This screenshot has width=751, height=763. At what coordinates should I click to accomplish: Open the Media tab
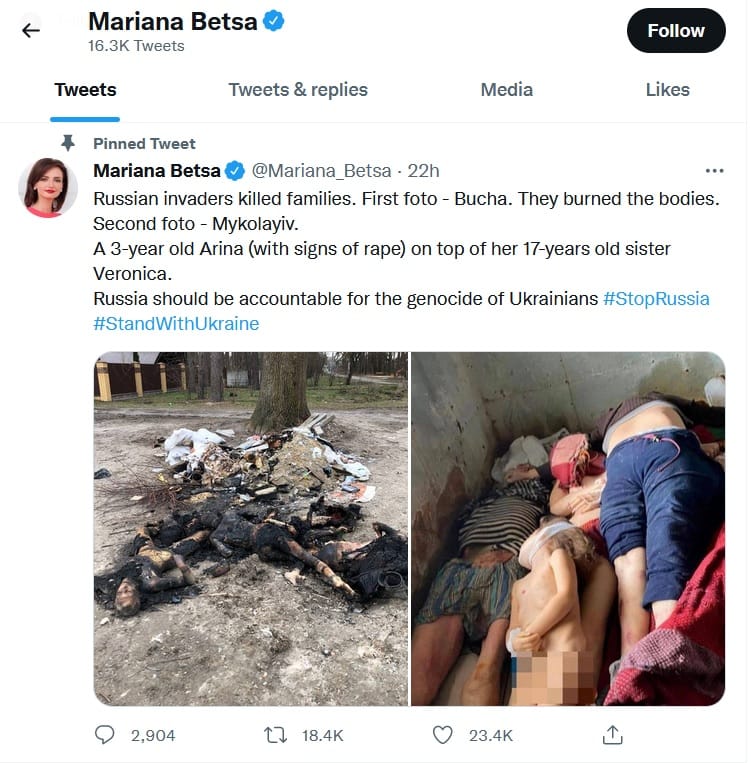(x=506, y=90)
